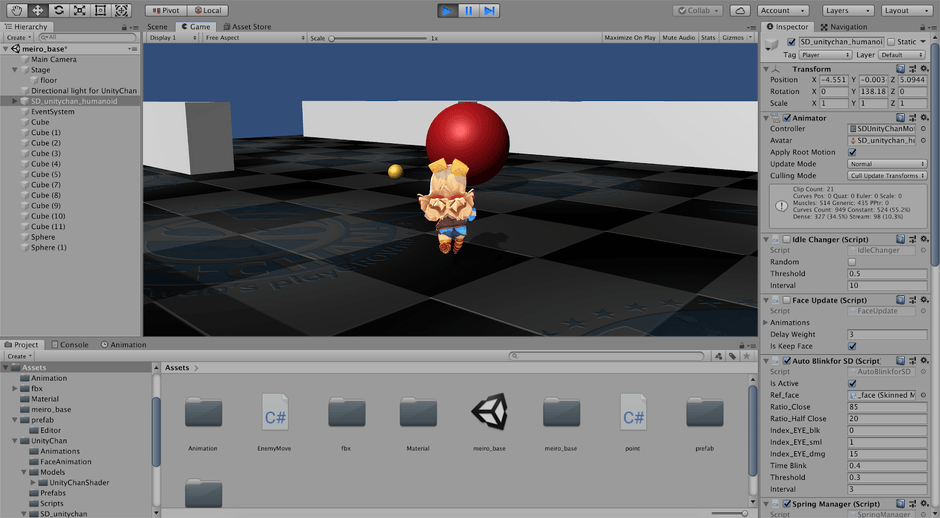Screen dimensions: 940x518
Task: Open the Layer dropdown in Inspector
Action: (902, 55)
